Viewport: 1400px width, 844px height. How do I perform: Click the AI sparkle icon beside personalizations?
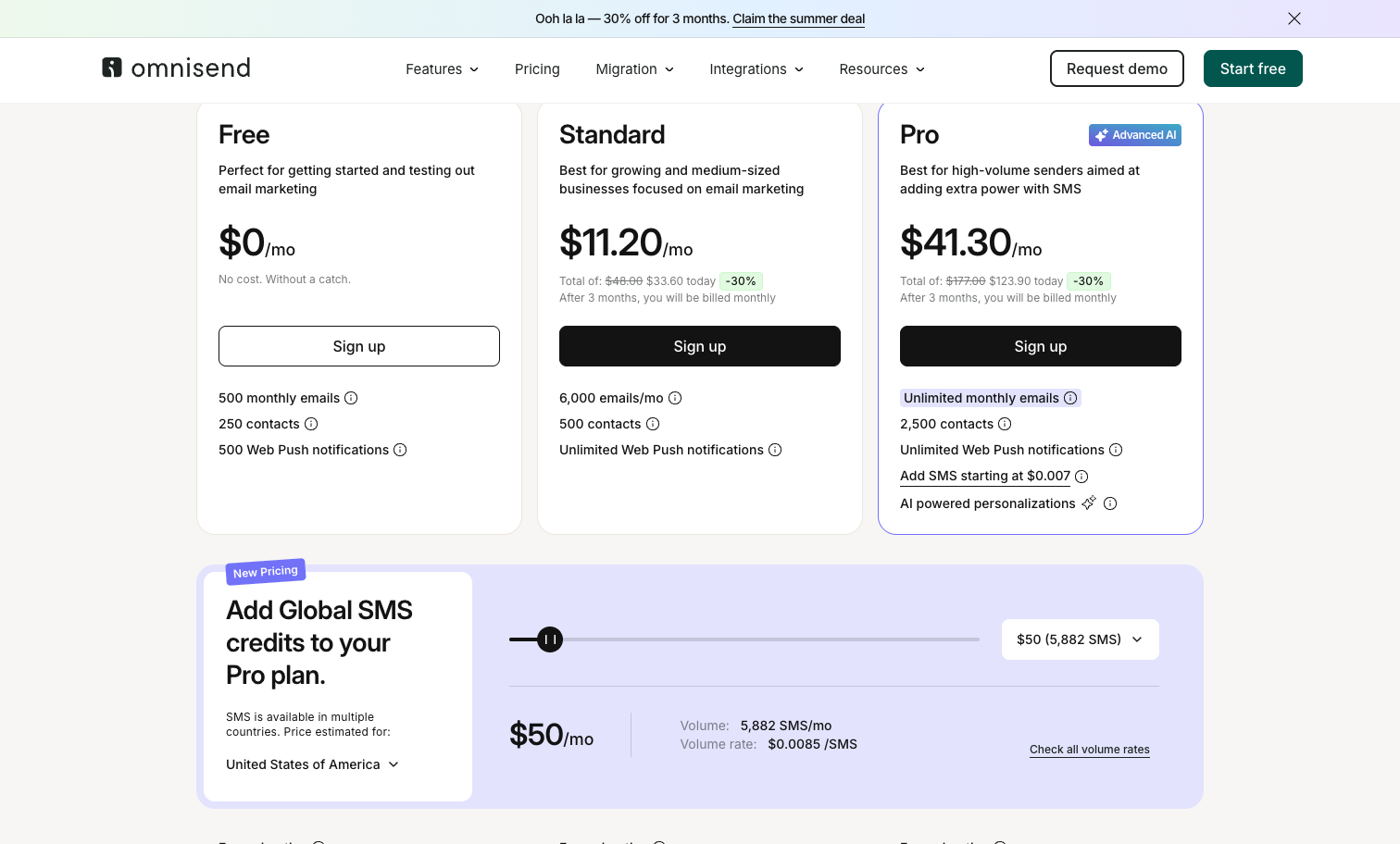click(x=1089, y=503)
